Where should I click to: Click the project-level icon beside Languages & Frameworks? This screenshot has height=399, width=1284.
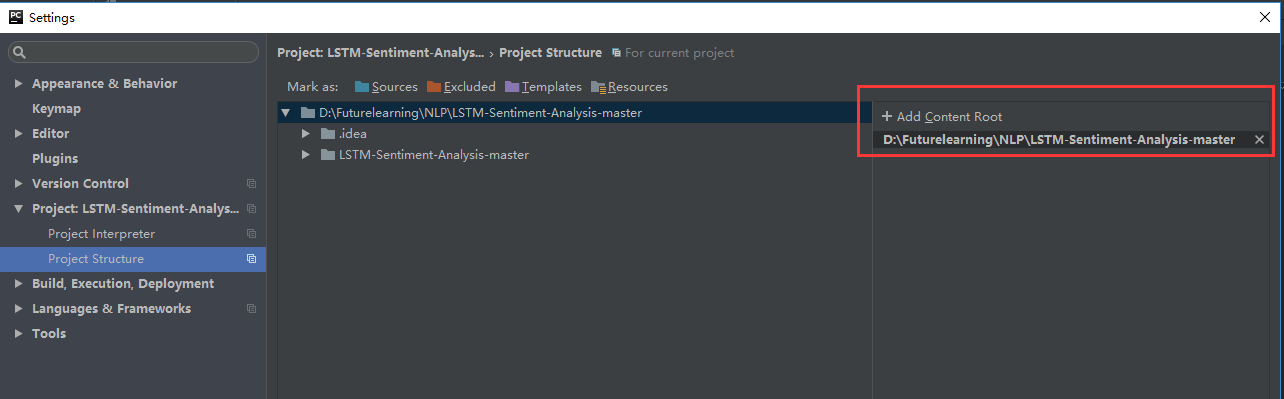coord(251,309)
